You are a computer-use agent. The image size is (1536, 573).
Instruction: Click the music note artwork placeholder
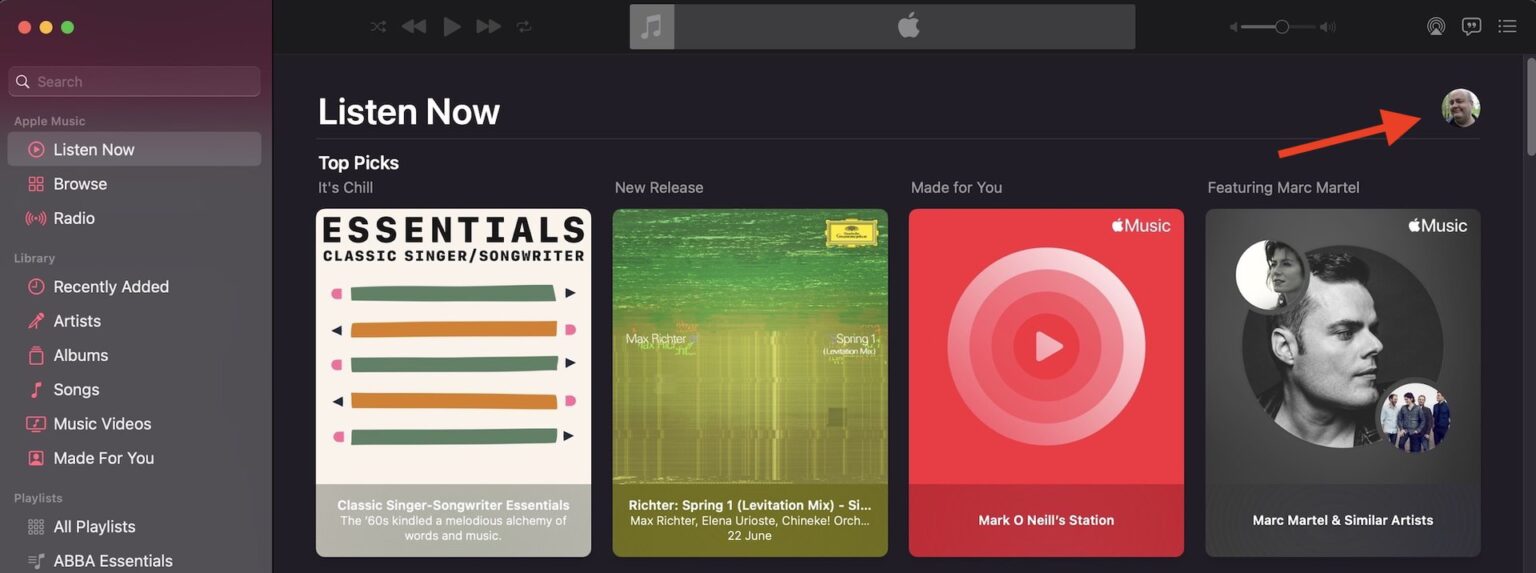pyautogui.click(x=652, y=27)
